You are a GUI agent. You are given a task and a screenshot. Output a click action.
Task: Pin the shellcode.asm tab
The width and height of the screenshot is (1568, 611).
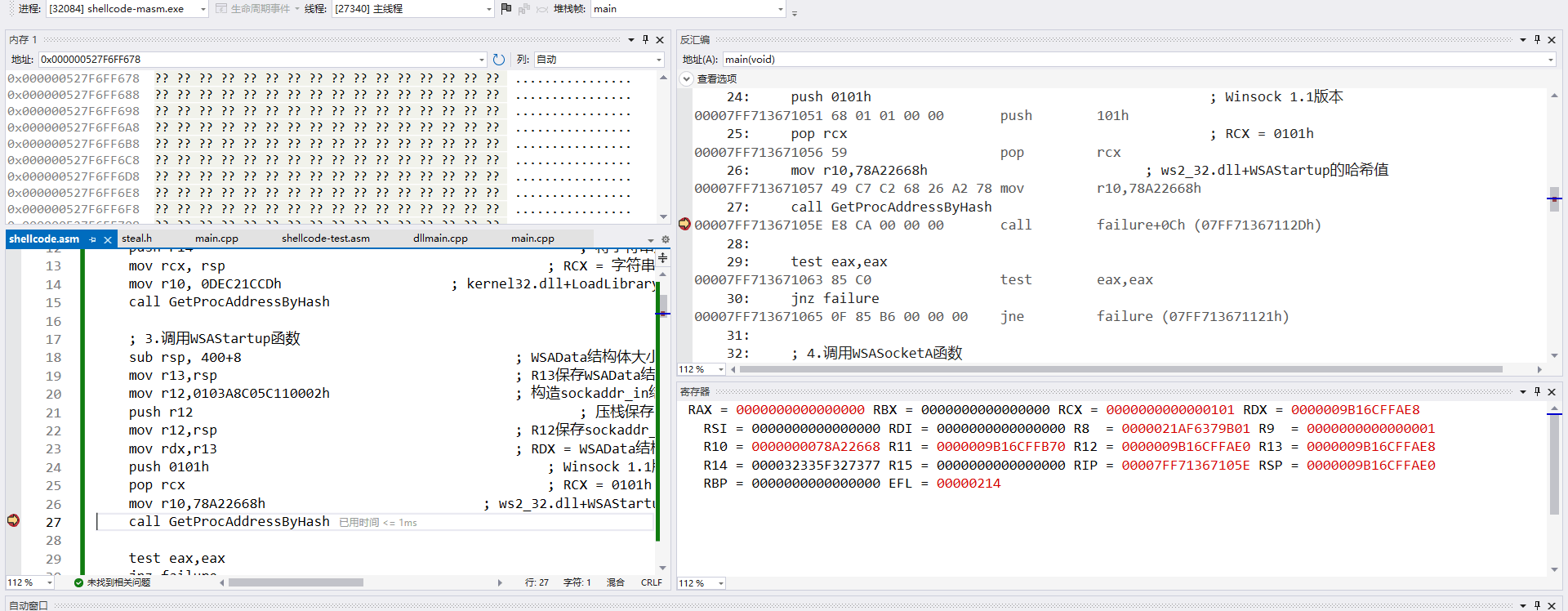click(x=93, y=239)
